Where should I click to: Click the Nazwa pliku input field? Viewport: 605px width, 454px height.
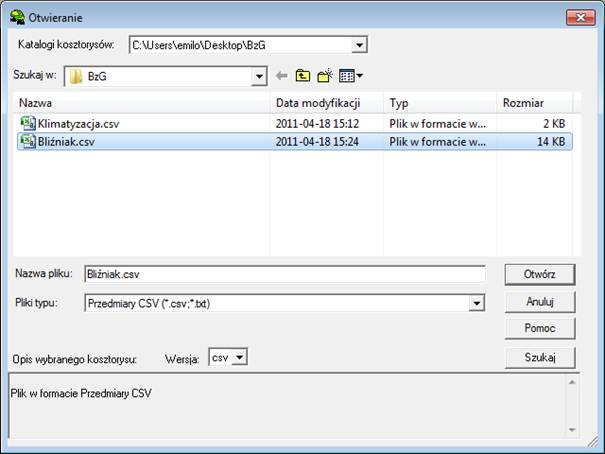284,274
